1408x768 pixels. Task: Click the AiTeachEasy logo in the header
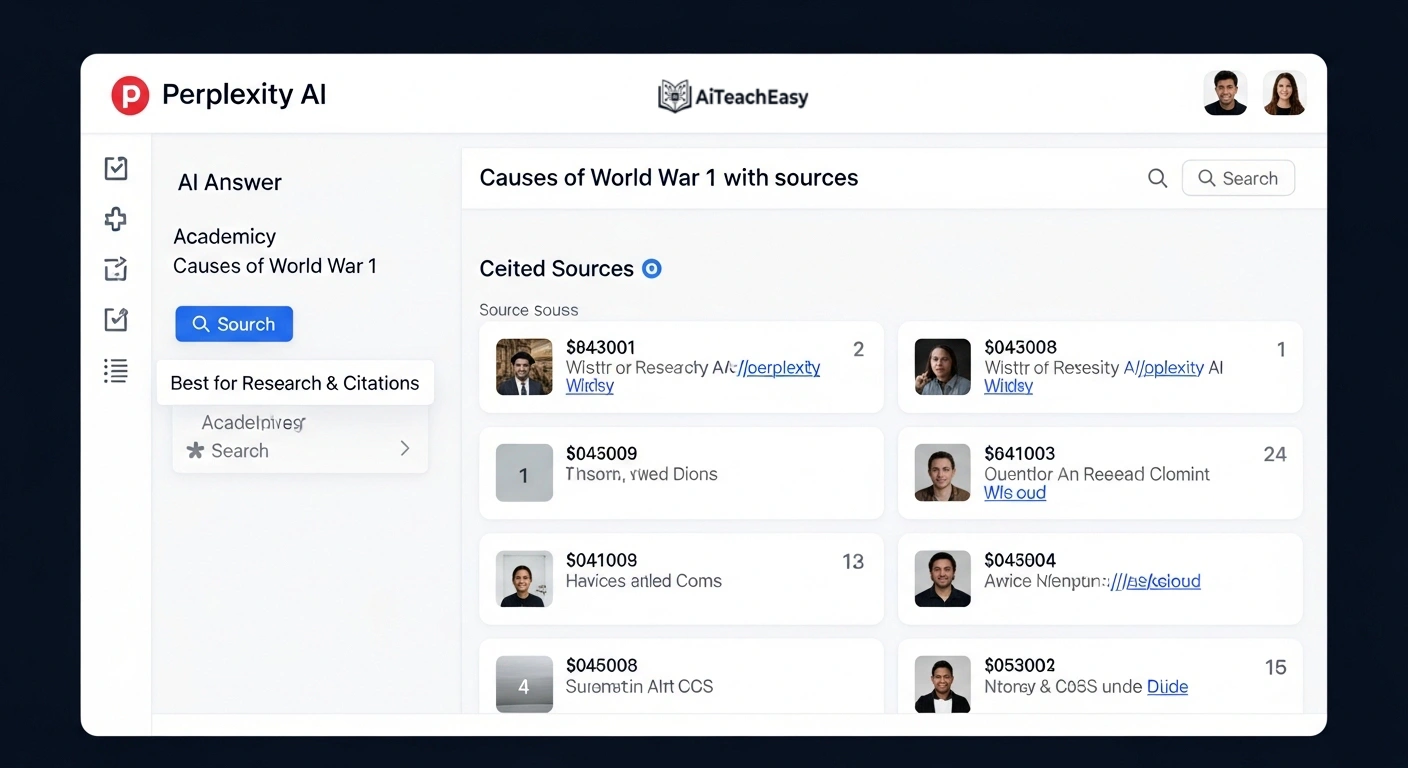click(733, 95)
